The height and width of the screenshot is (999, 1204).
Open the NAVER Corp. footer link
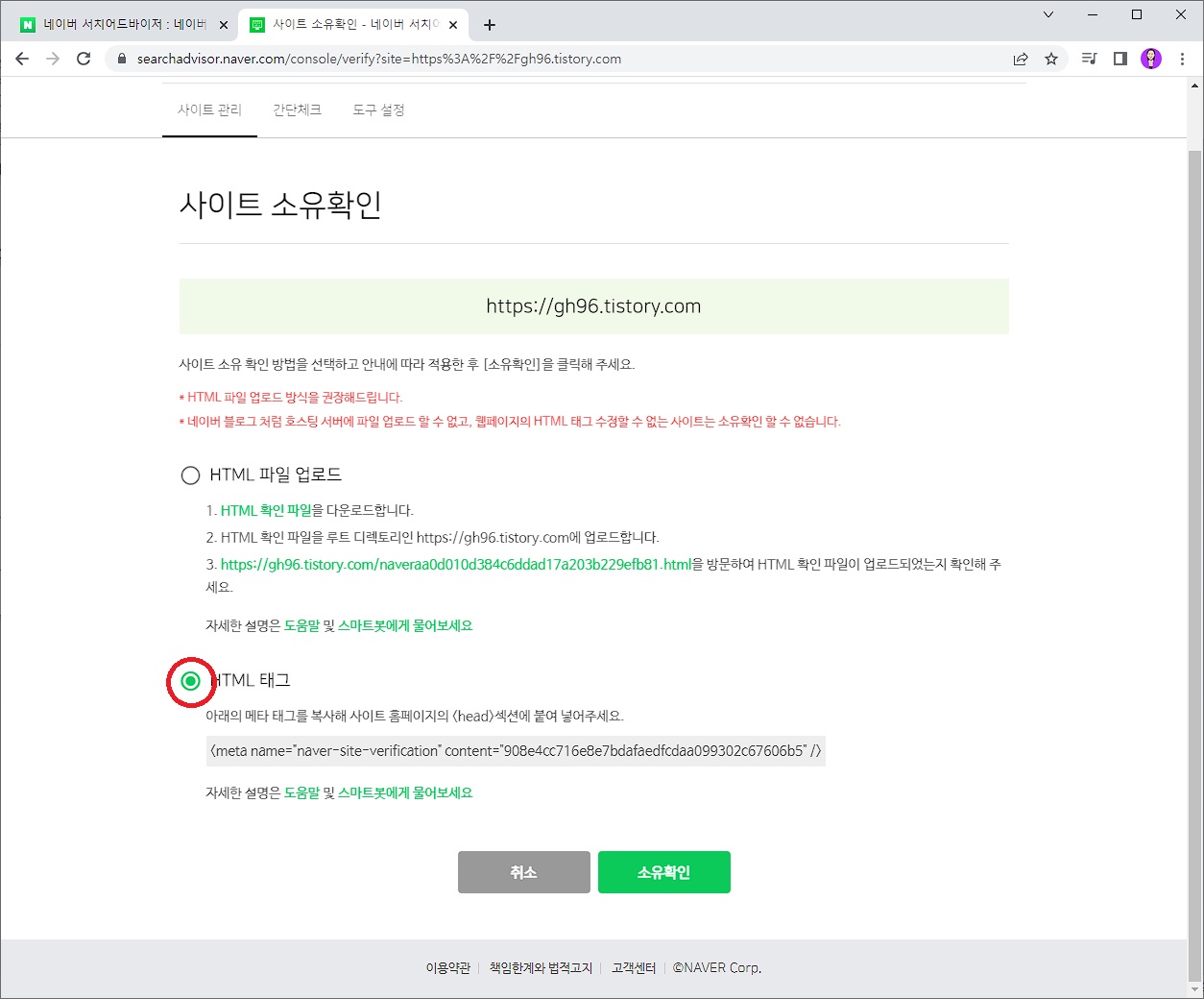coord(717,968)
